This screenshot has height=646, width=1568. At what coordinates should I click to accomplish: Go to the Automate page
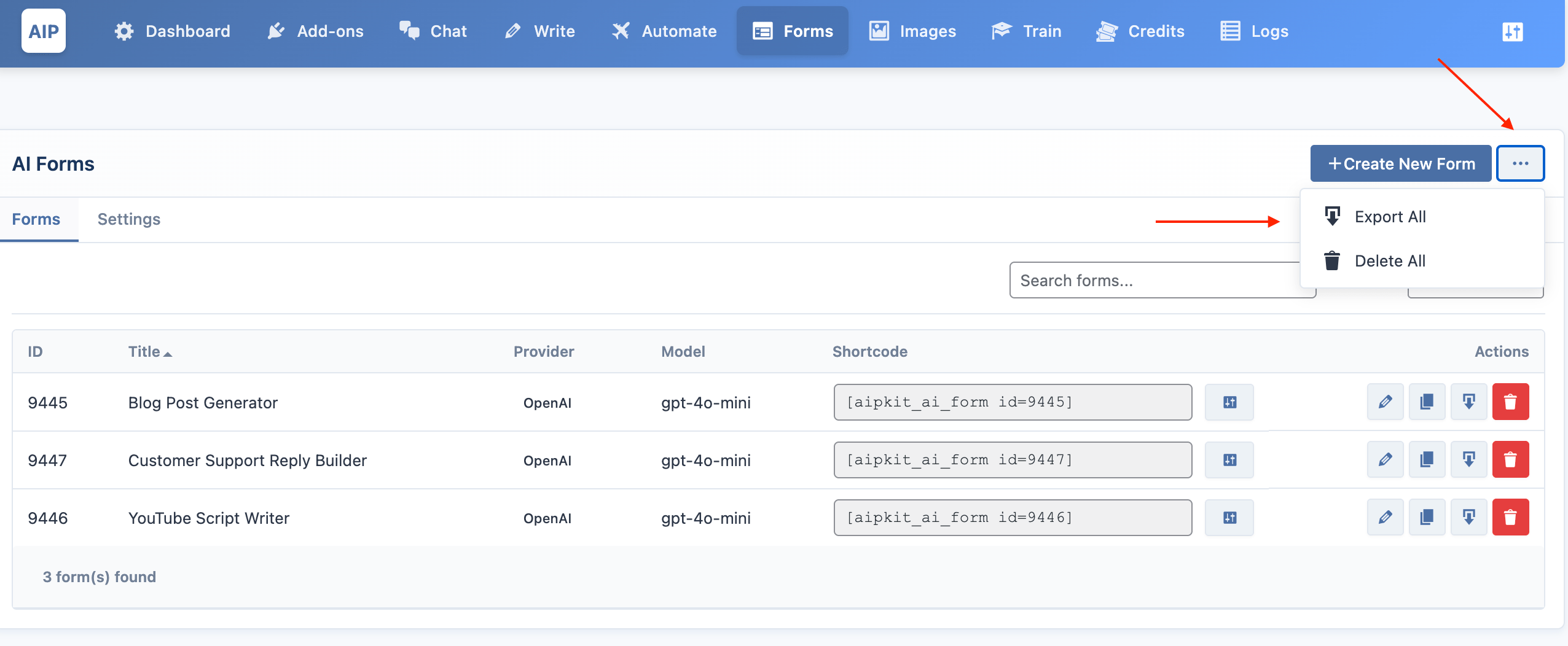(x=664, y=31)
